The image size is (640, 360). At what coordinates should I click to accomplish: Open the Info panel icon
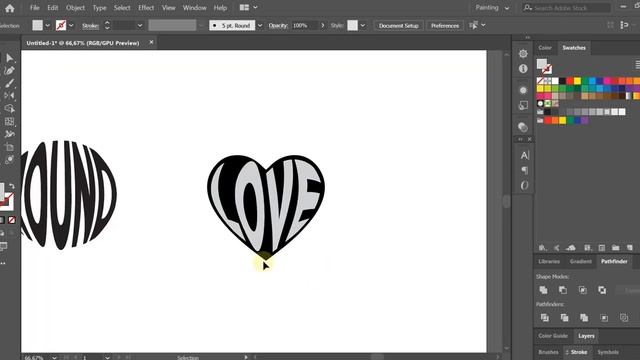click(523, 69)
